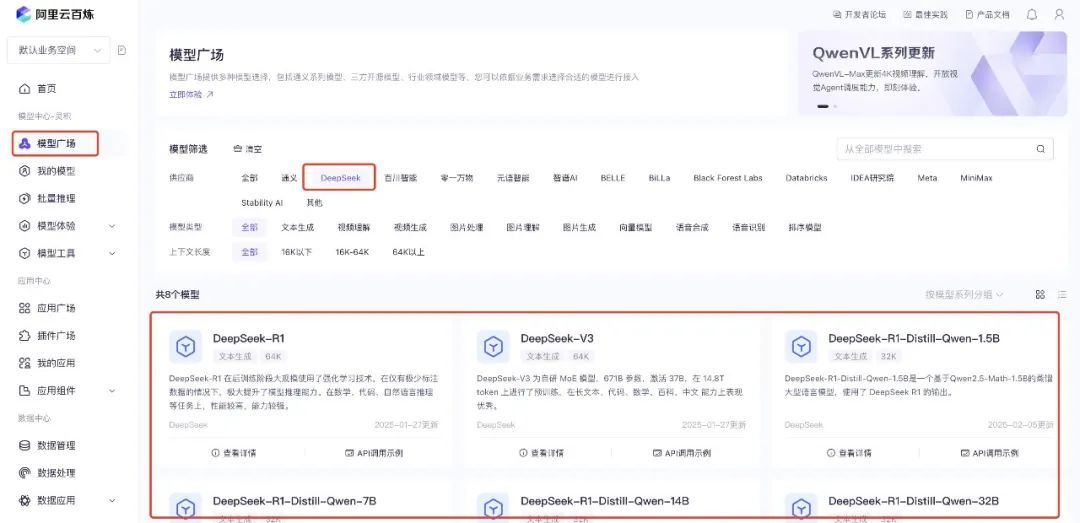Open the notification bell icon
1080x523 pixels.
1031,14
